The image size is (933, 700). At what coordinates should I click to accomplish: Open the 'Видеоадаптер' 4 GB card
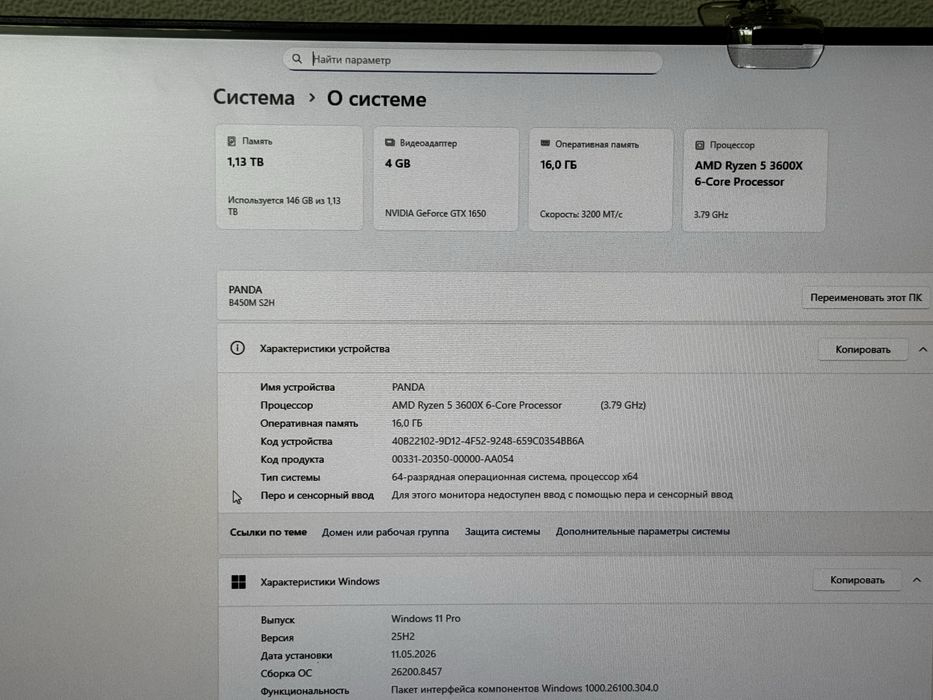pos(446,179)
